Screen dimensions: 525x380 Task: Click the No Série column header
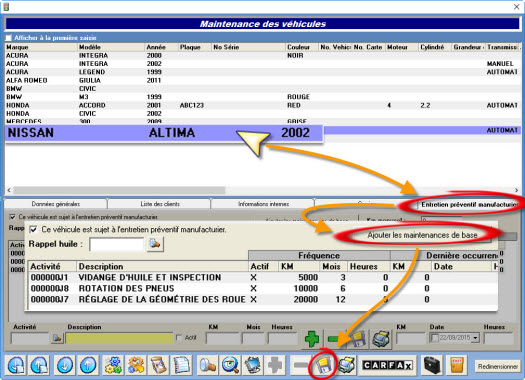pos(248,47)
